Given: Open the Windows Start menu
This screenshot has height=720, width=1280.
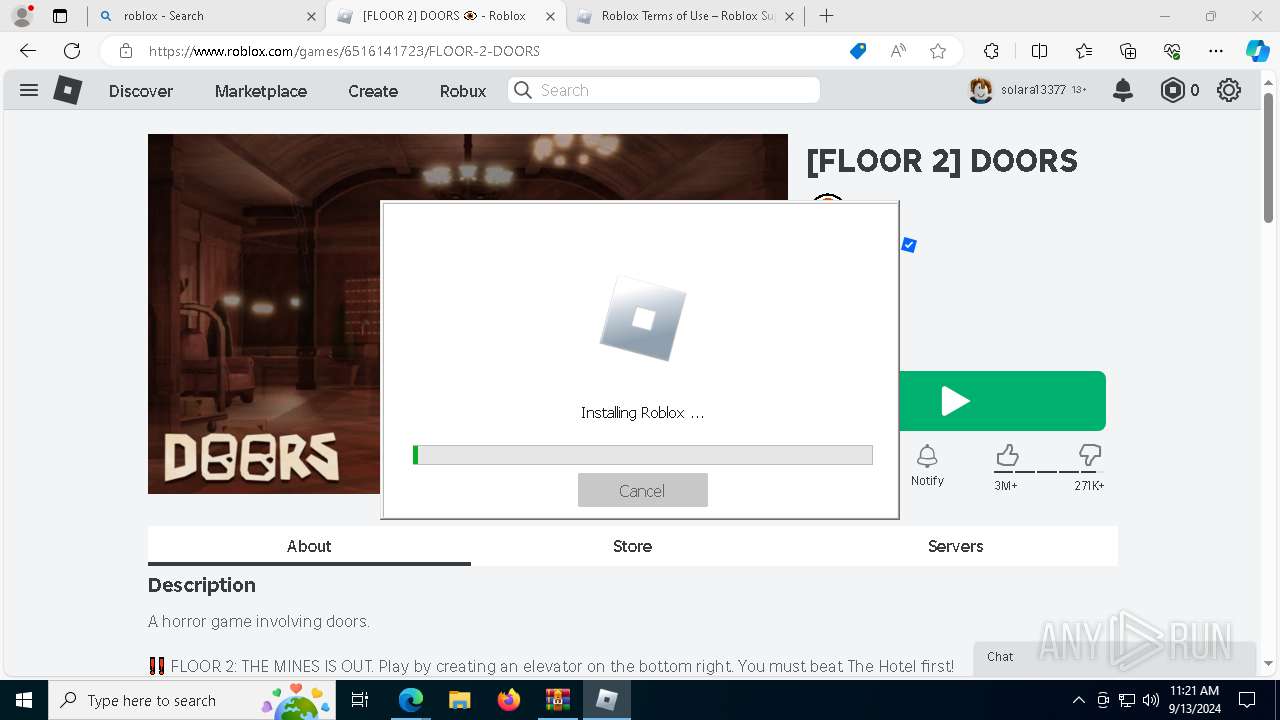Looking at the screenshot, I should [x=23, y=700].
